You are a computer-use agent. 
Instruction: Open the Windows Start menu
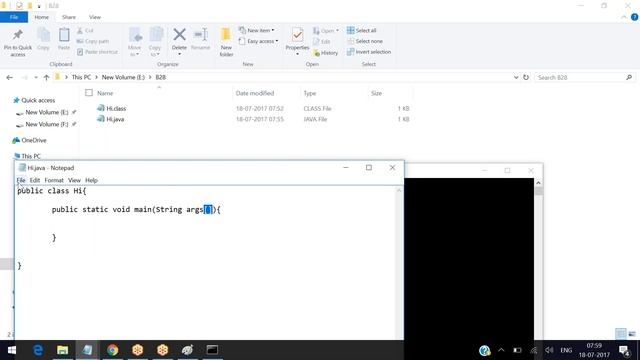(12, 350)
